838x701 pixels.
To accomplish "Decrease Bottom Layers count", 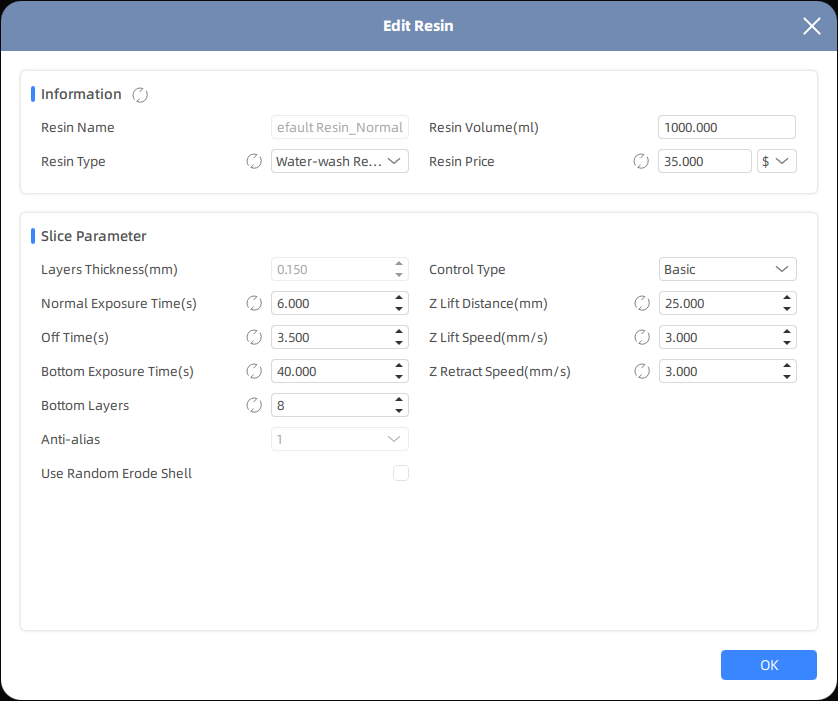I will (x=399, y=411).
